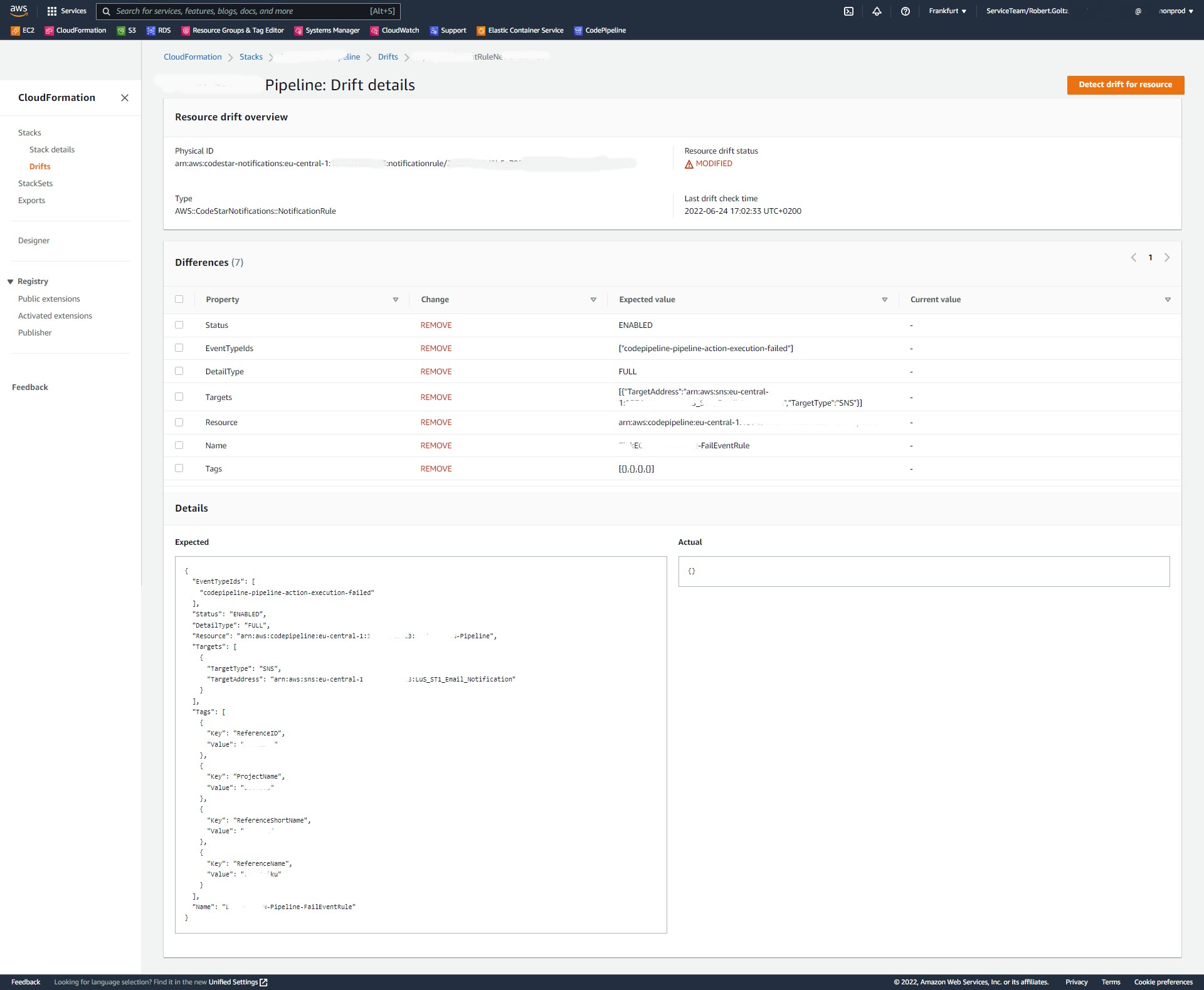Collapse the Registry section in sidebar
Screen dimensions: 1204x990
coord(10,281)
